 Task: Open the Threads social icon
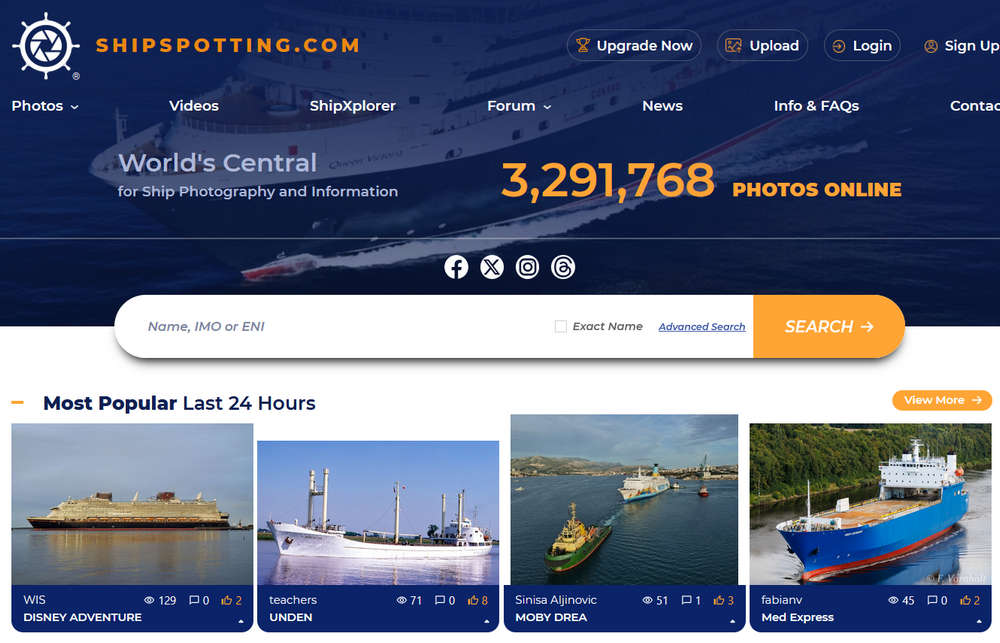point(563,267)
